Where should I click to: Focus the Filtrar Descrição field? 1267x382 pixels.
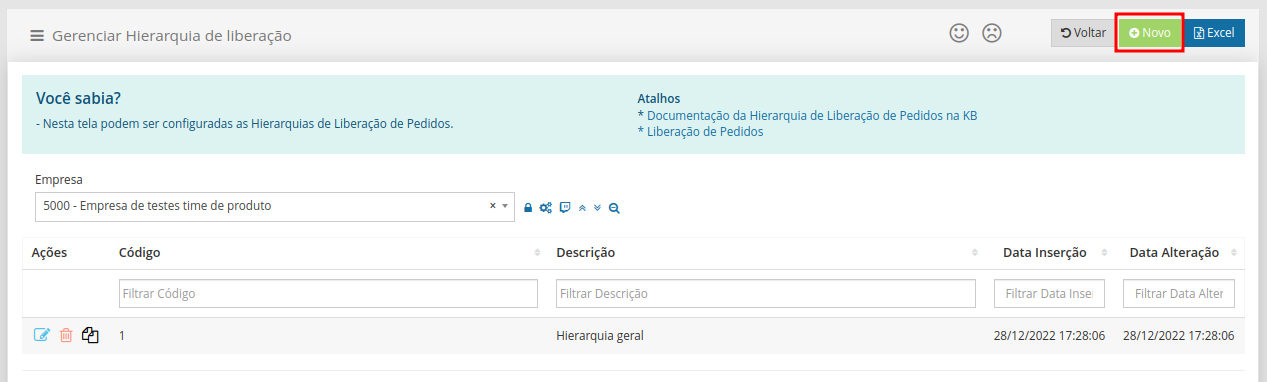[x=766, y=293]
